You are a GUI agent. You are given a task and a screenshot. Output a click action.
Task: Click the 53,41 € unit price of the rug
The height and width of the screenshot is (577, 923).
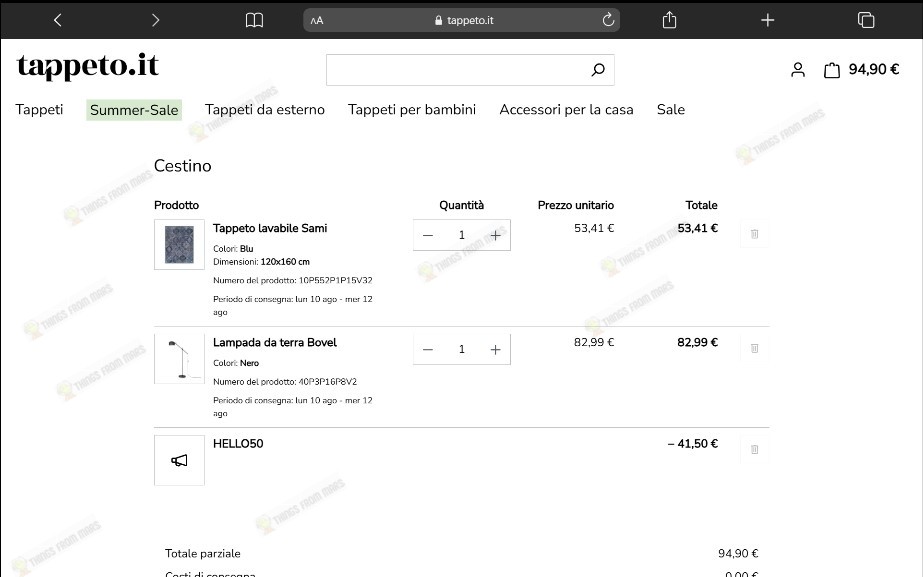(594, 228)
